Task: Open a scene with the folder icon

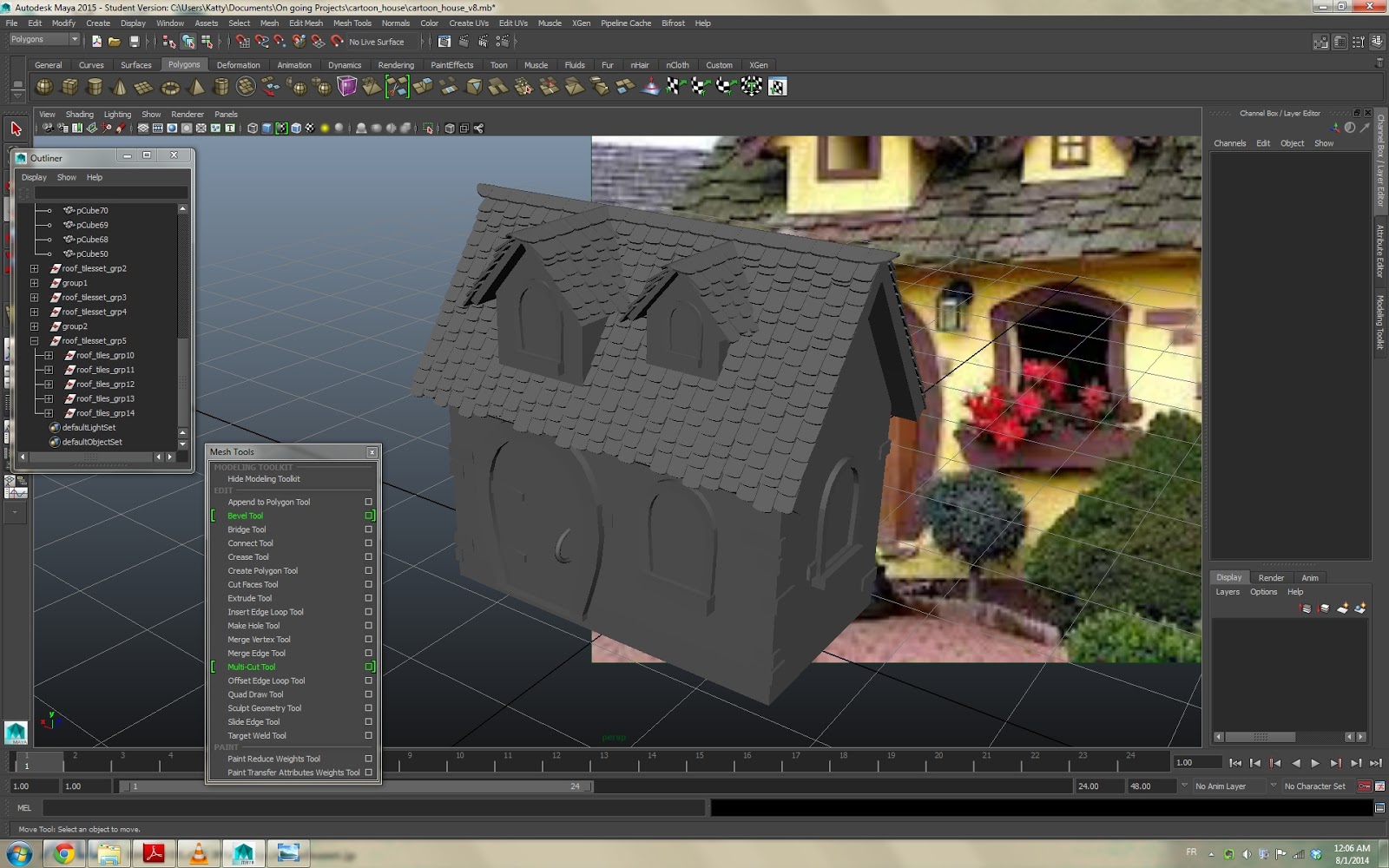Action: click(x=115, y=41)
